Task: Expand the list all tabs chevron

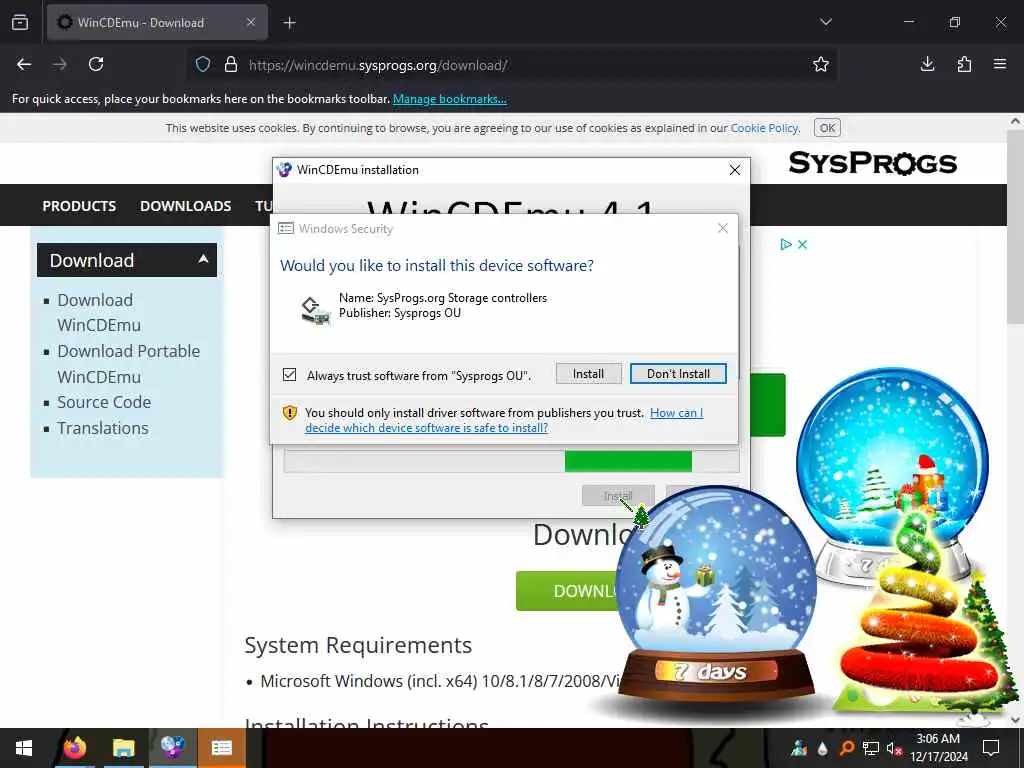Action: click(825, 22)
